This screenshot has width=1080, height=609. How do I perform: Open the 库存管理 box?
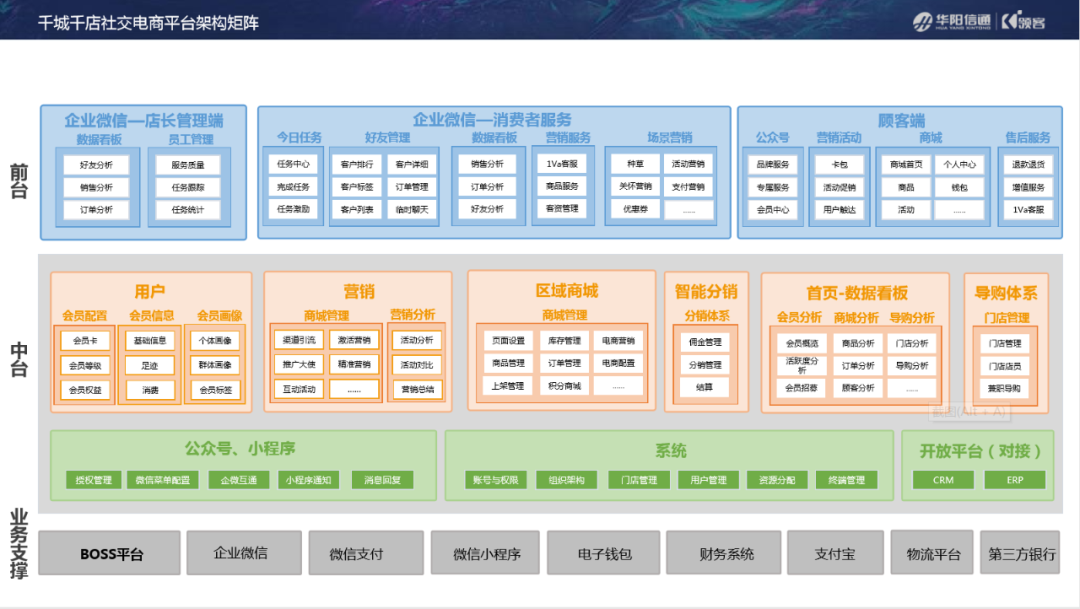point(564,340)
